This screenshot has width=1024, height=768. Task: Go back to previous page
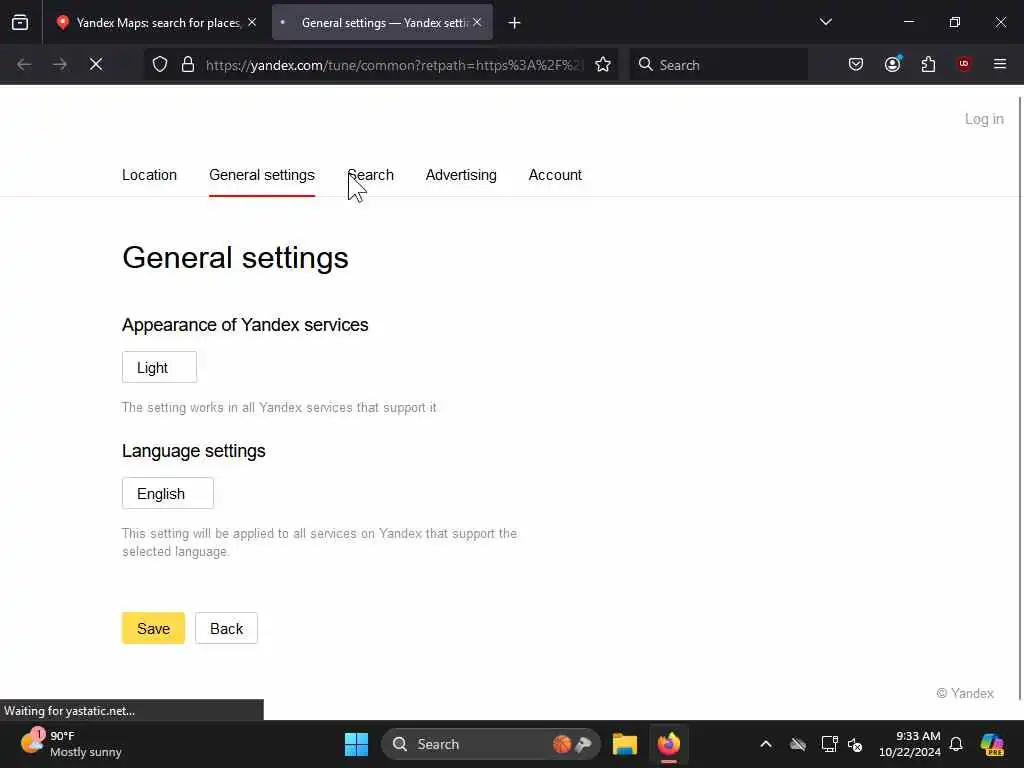[x=24, y=64]
